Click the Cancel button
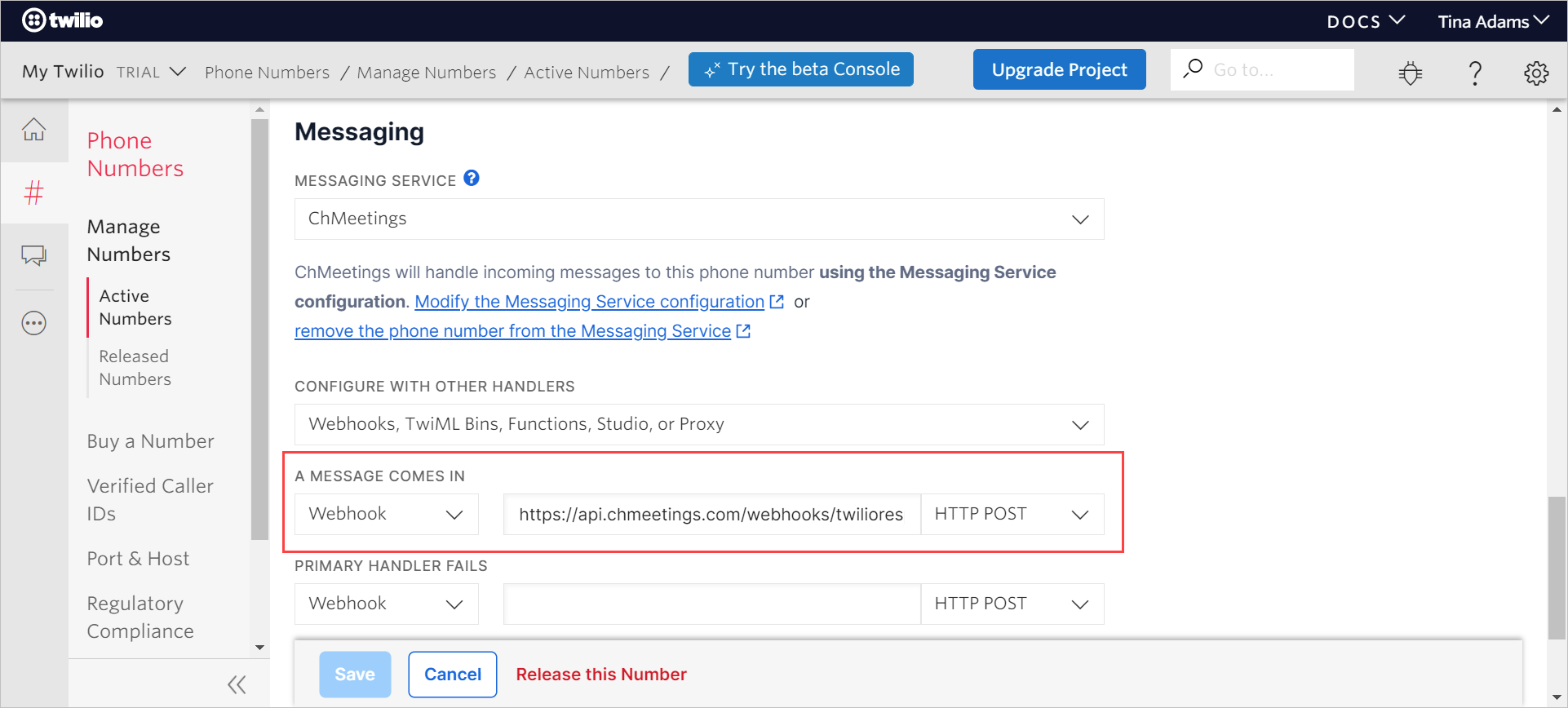This screenshot has height=708, width=1568. [x=453, y=675]
